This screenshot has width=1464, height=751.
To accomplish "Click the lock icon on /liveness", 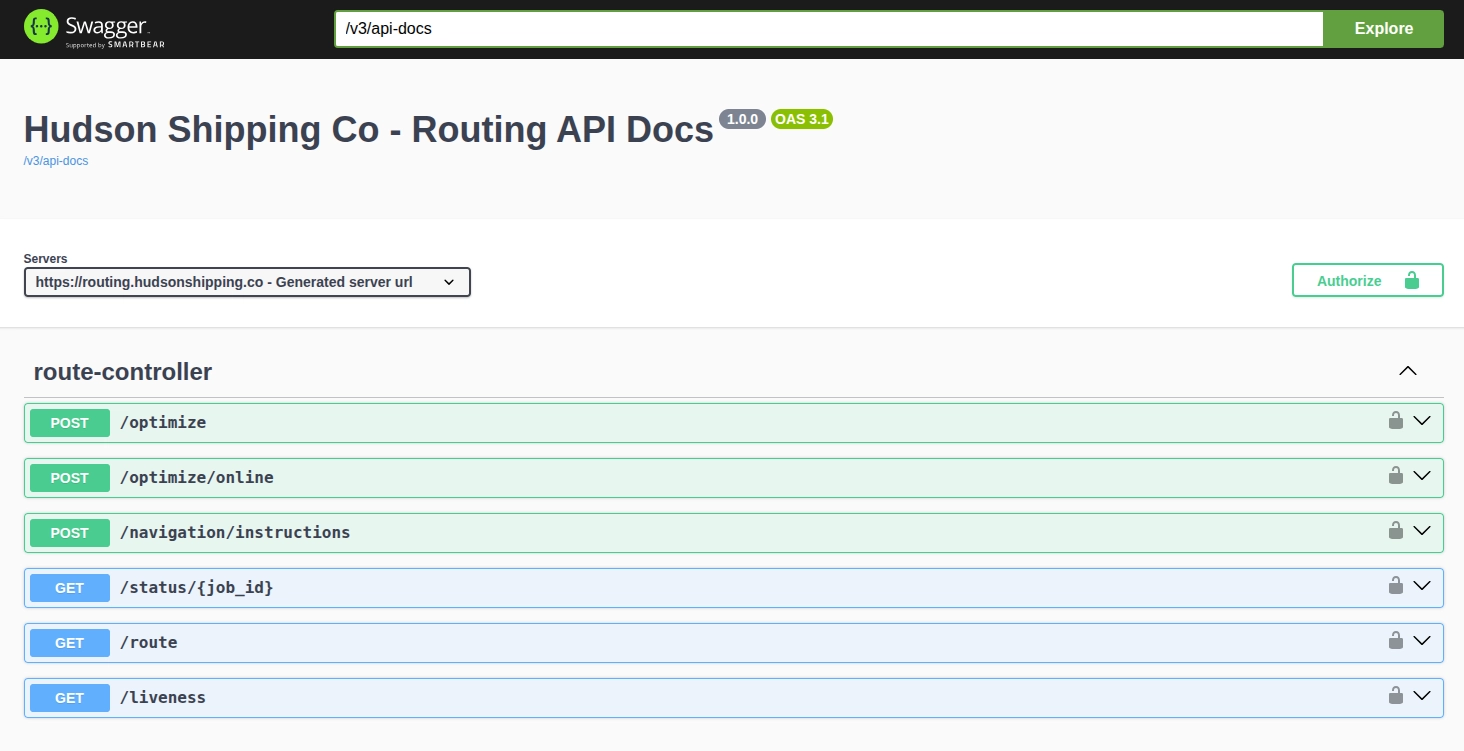I will click(1396, 697).
